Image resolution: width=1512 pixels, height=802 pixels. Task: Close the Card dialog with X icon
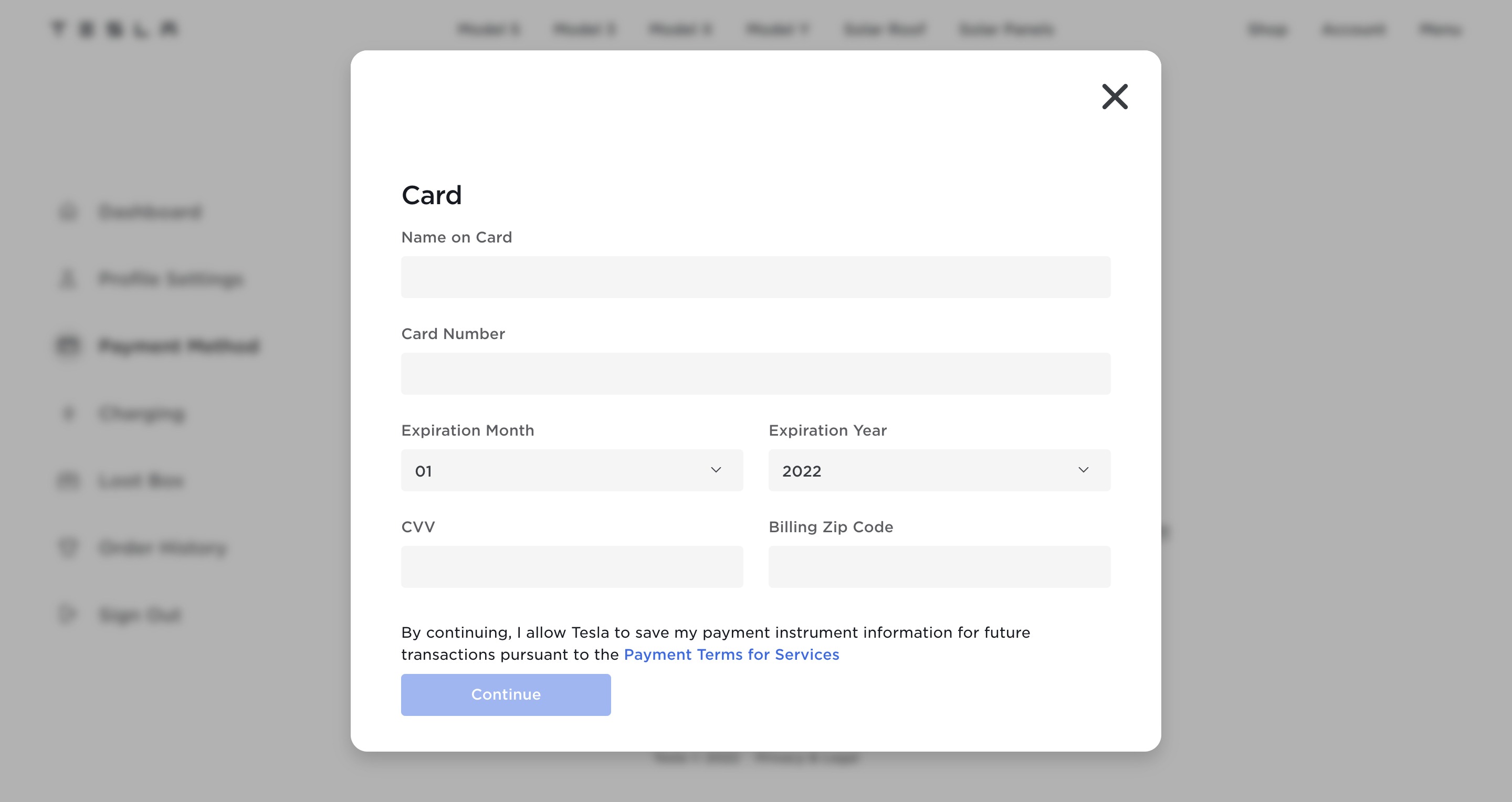click(1115, 96)
